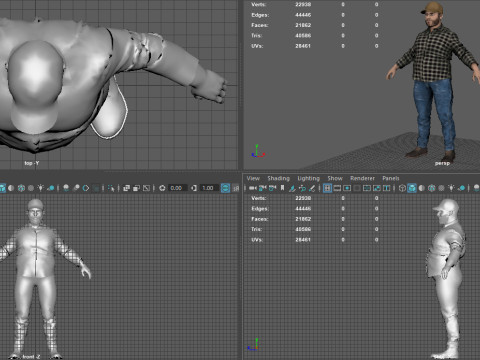
Task: Click the Gamma value field 1.00
Action: (x=209, y=188)
